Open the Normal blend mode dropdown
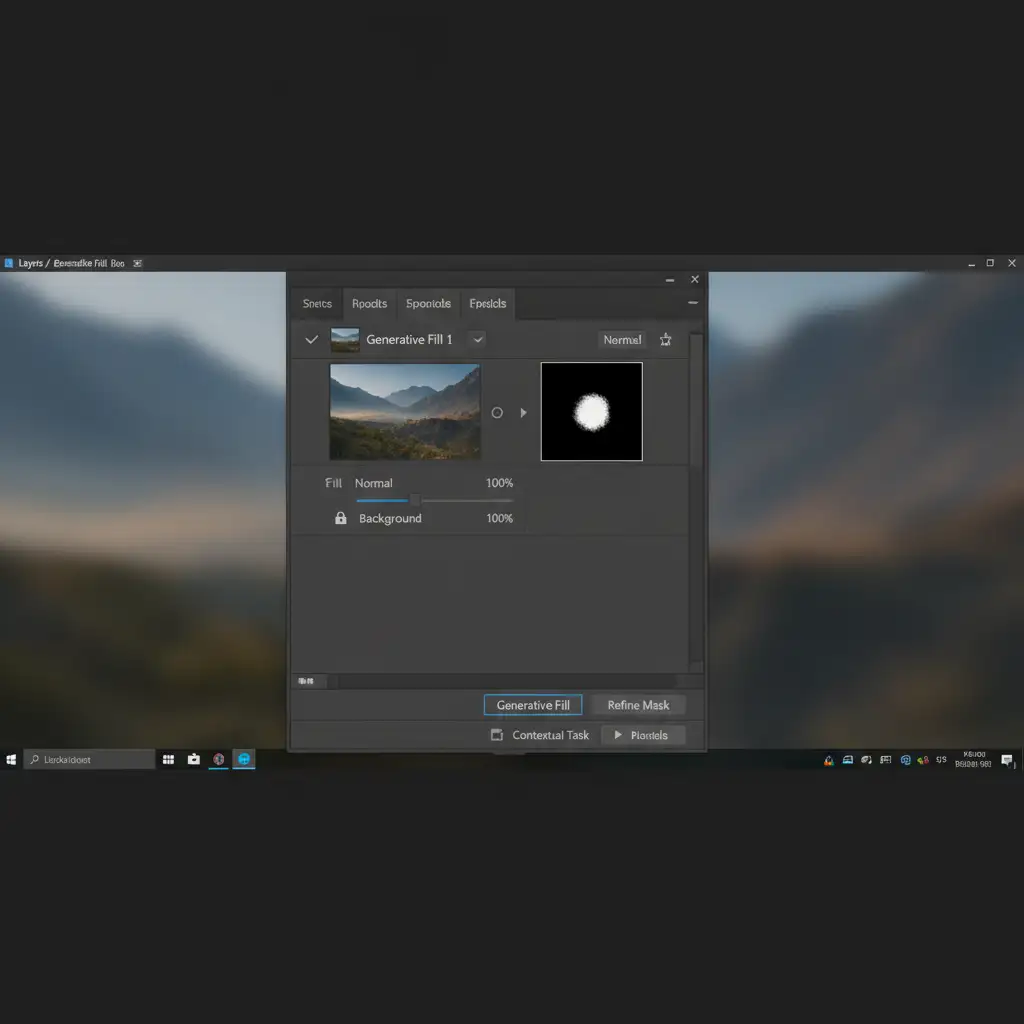 [x=622, y=340]
